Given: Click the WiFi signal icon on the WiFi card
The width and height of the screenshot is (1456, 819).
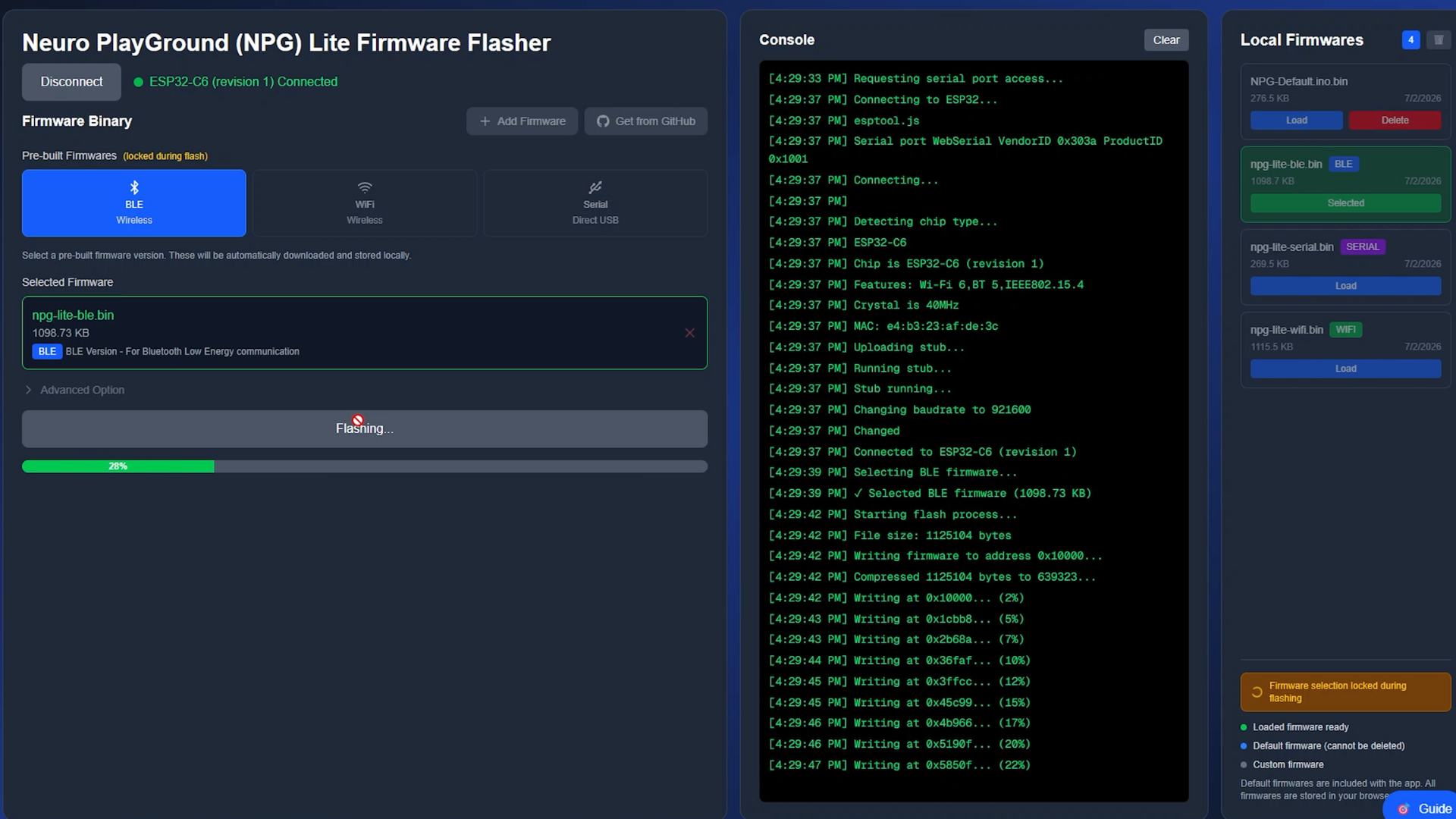Looking at the screenshot, I should (365, 187).
